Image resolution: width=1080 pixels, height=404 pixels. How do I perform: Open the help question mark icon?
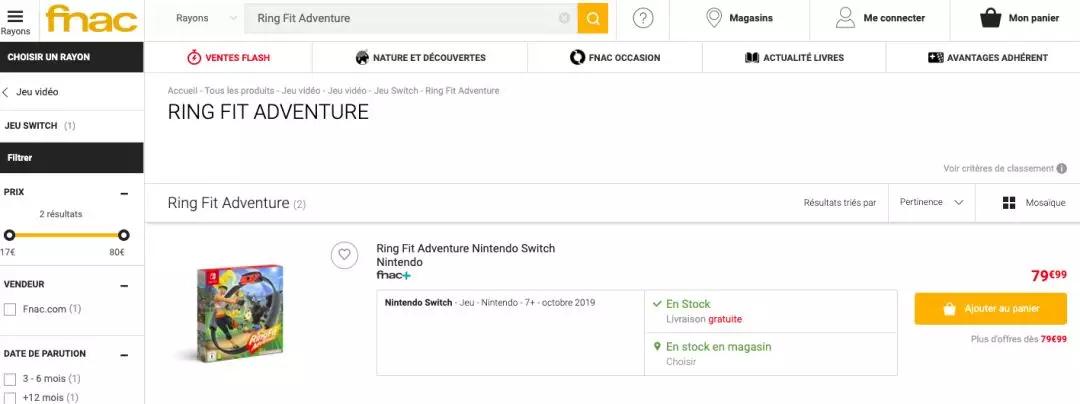(644, 18)
